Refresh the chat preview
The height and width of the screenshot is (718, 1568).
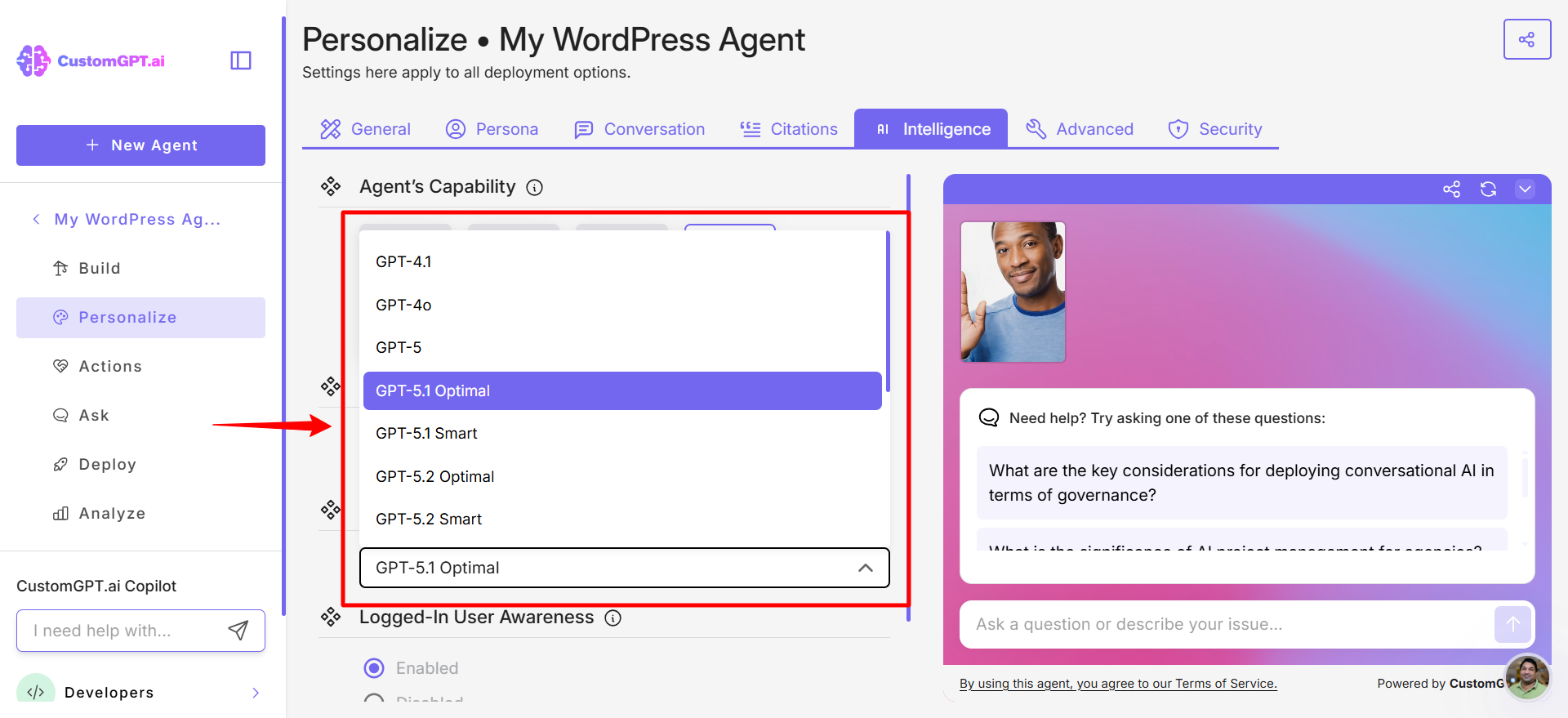(x=1488, y=190)
